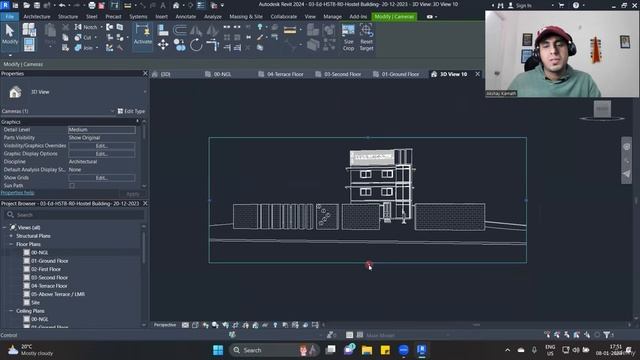Click the ViewCube in 3D view
Image resolution: width=640 pixels, height=360 pixels.
pyautogui.click(x=602, y=109)
